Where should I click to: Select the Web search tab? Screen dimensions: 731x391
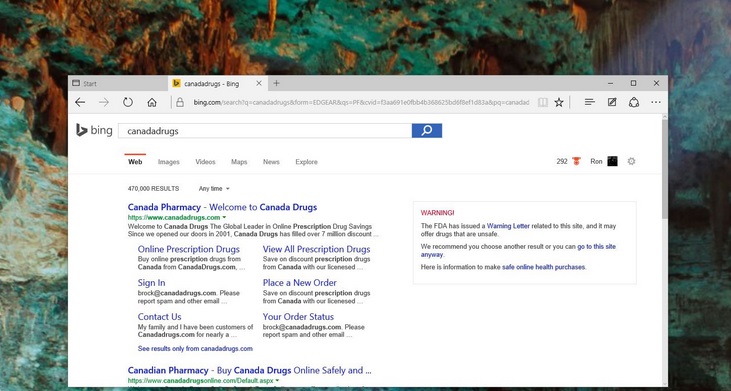[135, 162]
